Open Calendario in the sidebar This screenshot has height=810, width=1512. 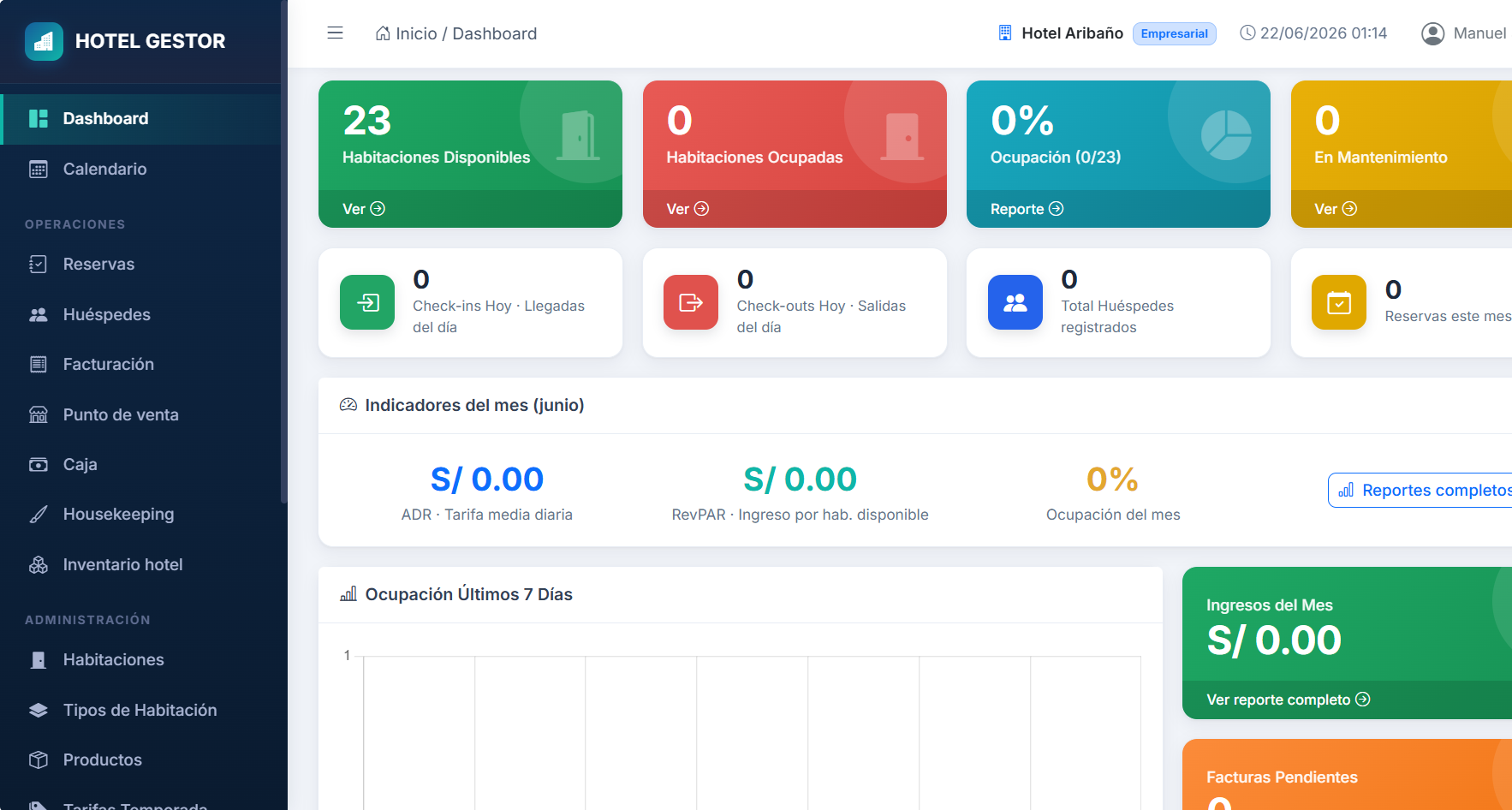coord(142,169)
